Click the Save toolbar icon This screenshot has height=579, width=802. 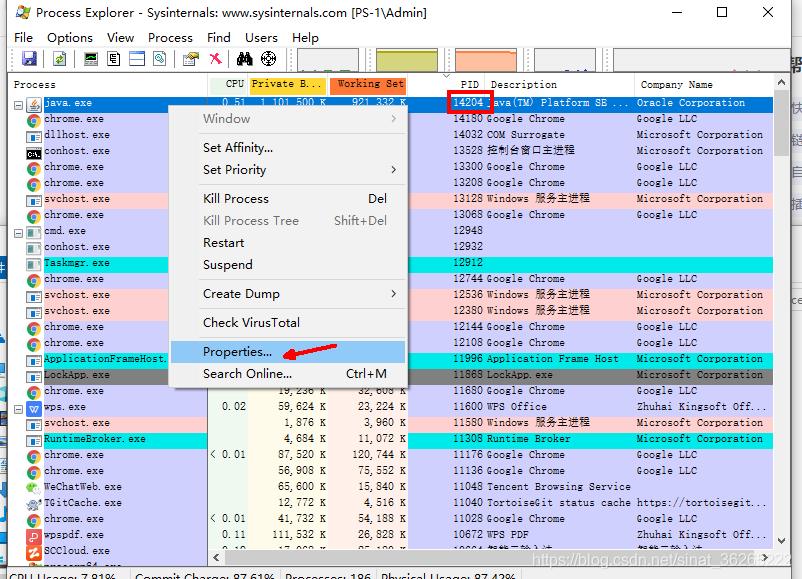click(x=29, y=59)
